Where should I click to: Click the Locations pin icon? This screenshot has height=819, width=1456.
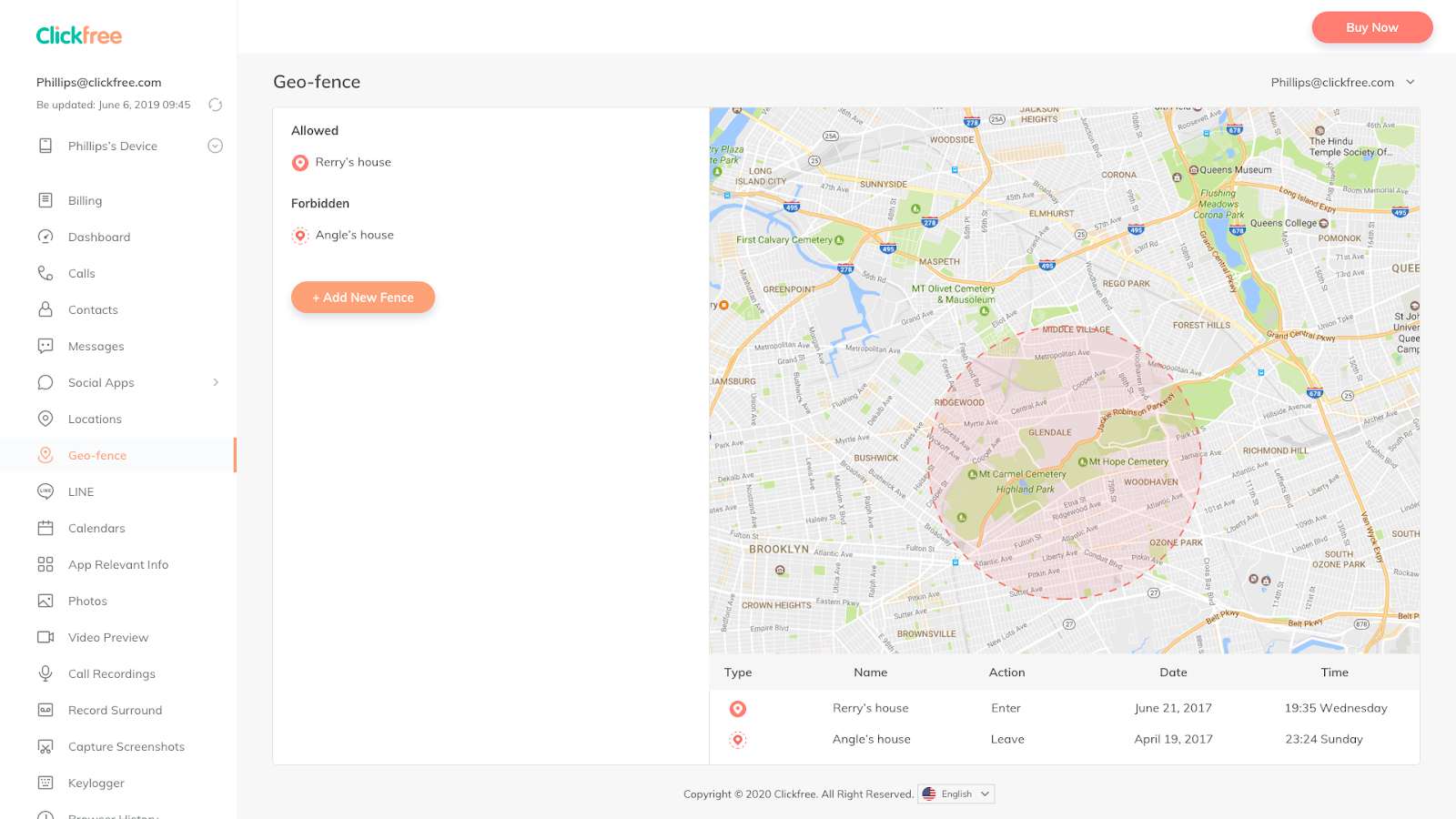pyautogui.click(x=45, y=419)
